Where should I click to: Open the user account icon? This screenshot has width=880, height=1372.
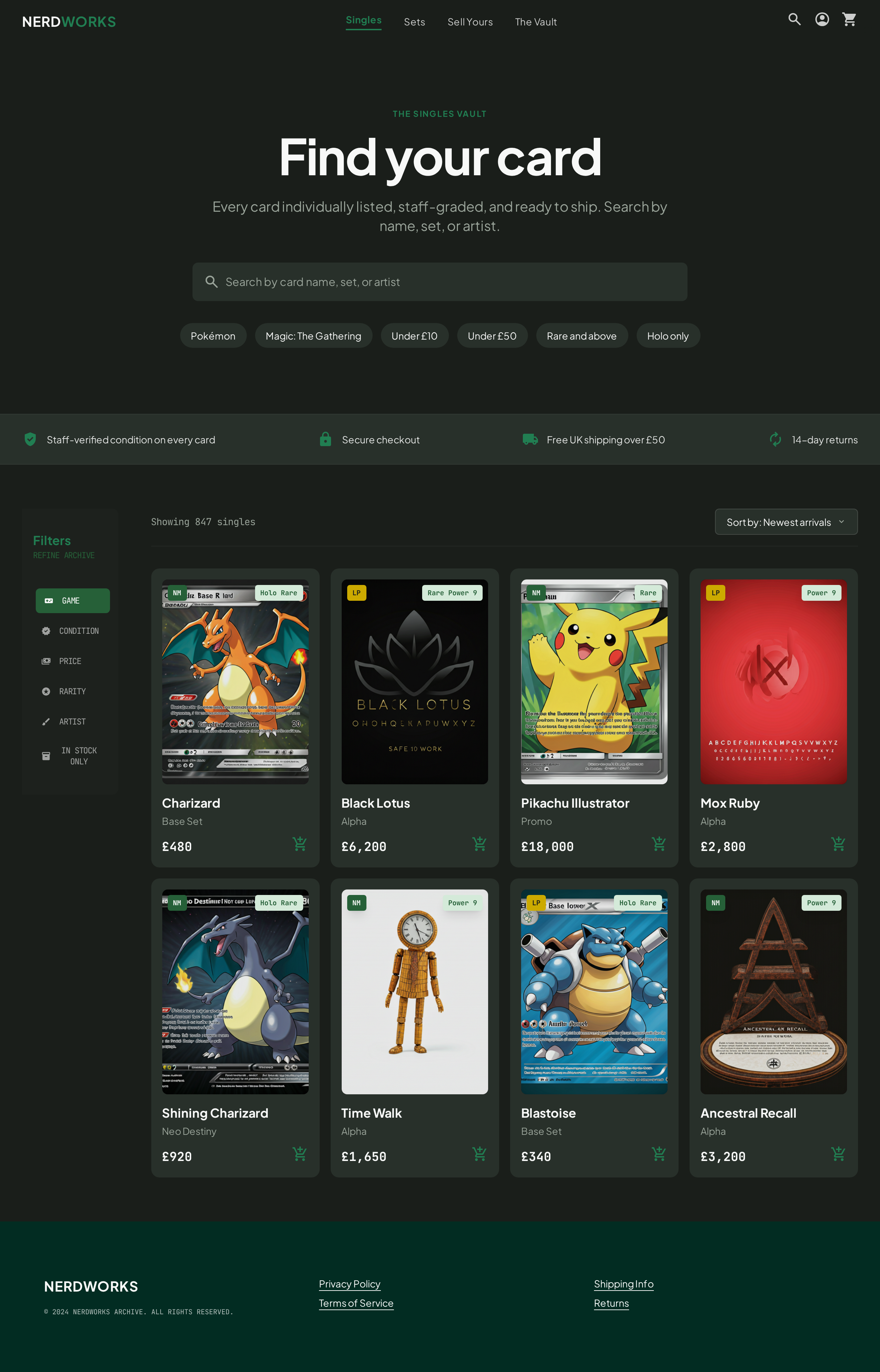pos(822,20)
